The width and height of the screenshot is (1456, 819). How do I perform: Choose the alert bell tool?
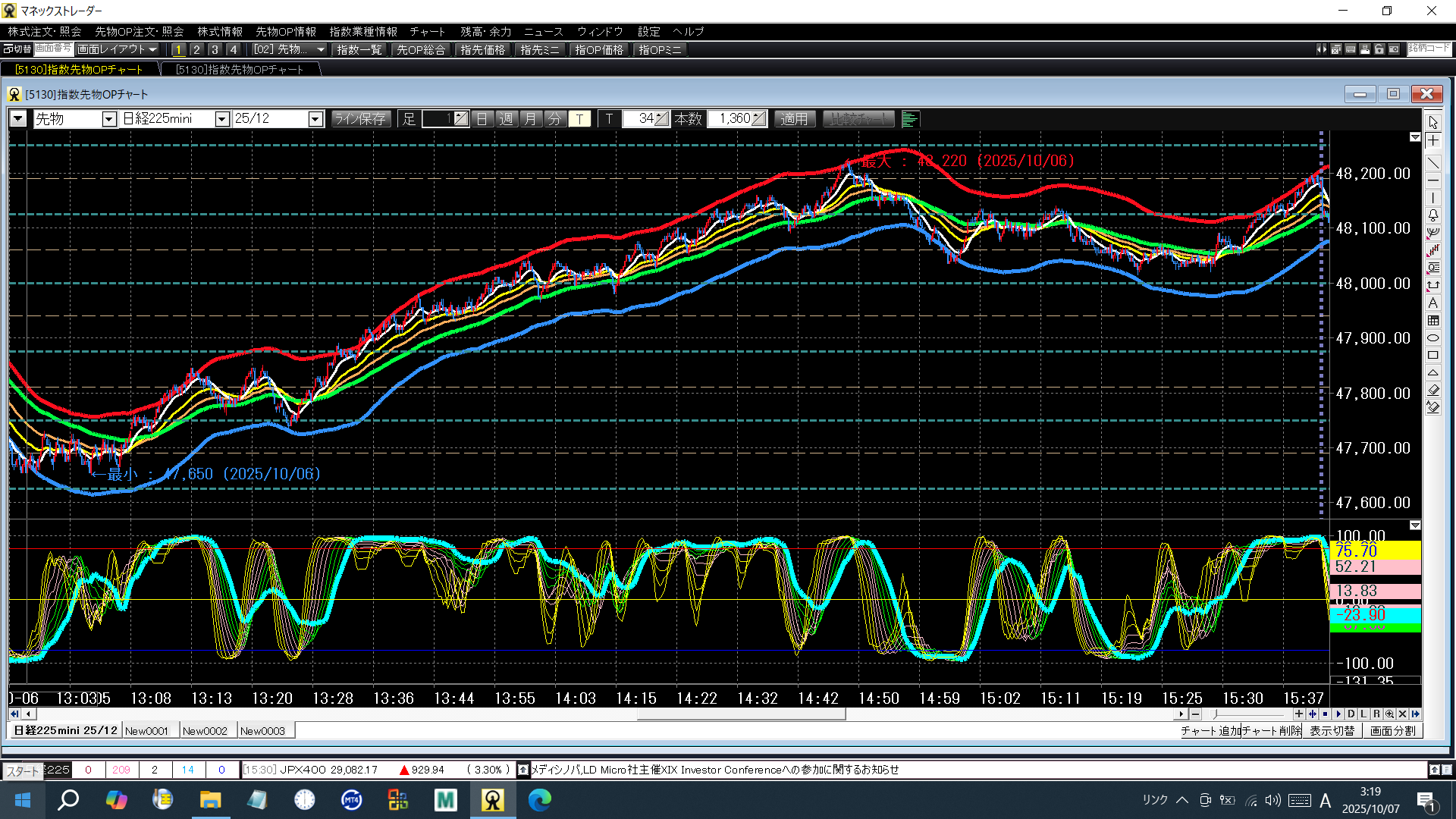pyautogui.click(x=1432, y=215)
